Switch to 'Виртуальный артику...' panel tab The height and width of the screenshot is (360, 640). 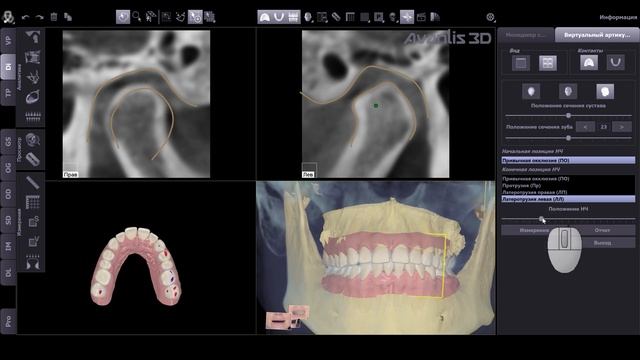[597, 35]
